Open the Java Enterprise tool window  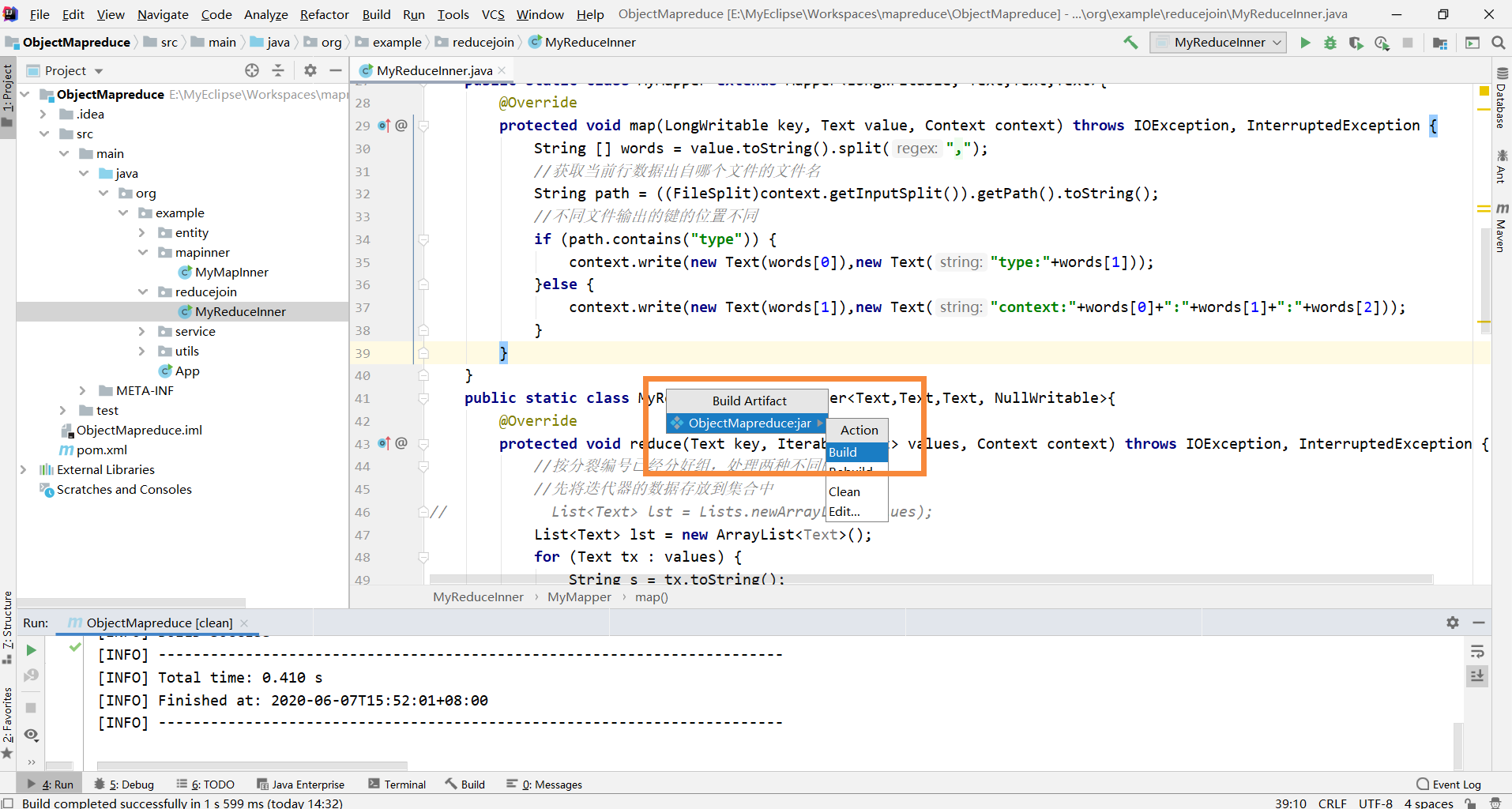[x=301, y=785]
